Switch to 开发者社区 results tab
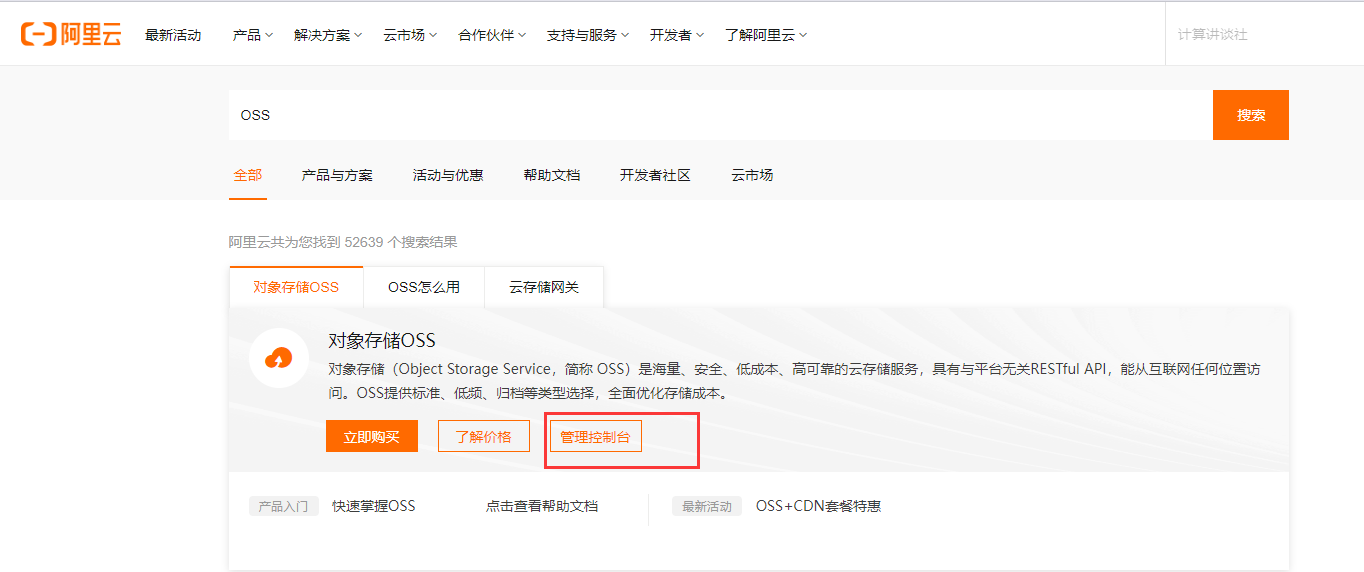 click(x=655, y=175)
